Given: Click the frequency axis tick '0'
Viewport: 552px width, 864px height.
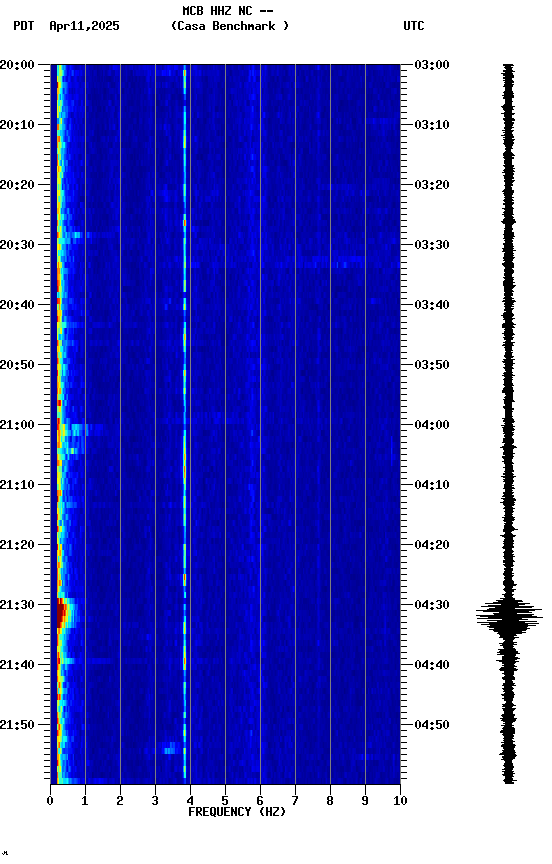Looking at the screenshot, I should pos(50,801).
